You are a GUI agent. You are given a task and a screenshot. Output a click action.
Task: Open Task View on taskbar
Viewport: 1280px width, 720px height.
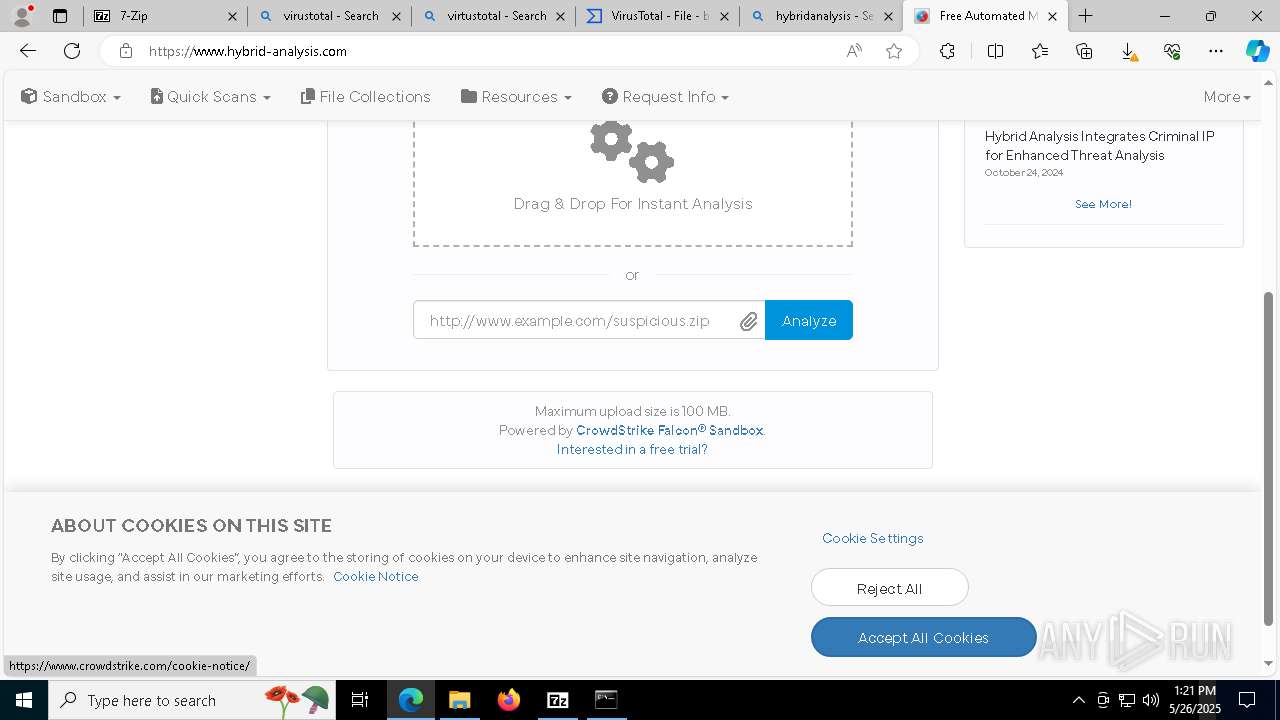360,700
